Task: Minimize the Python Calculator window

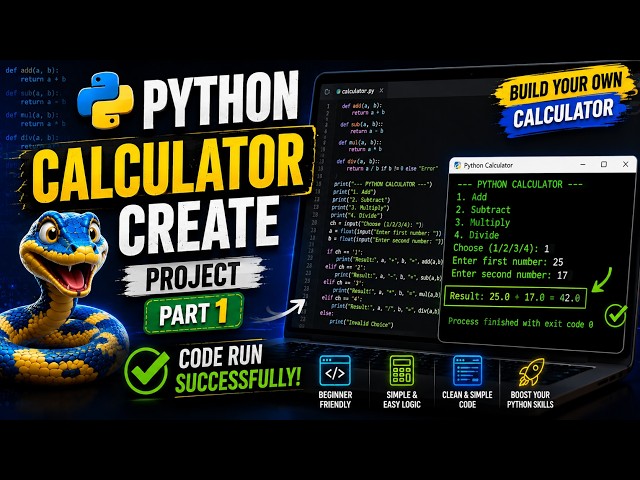Action: click(x=583, y=164)
